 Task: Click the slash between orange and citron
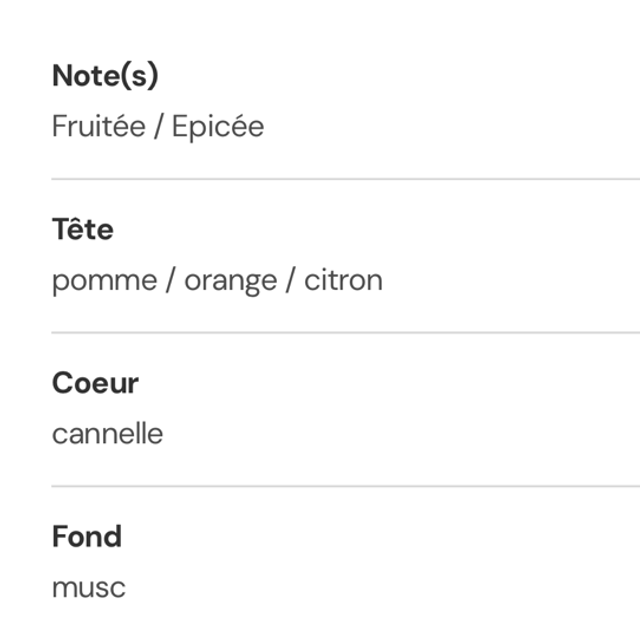(290, 281)
